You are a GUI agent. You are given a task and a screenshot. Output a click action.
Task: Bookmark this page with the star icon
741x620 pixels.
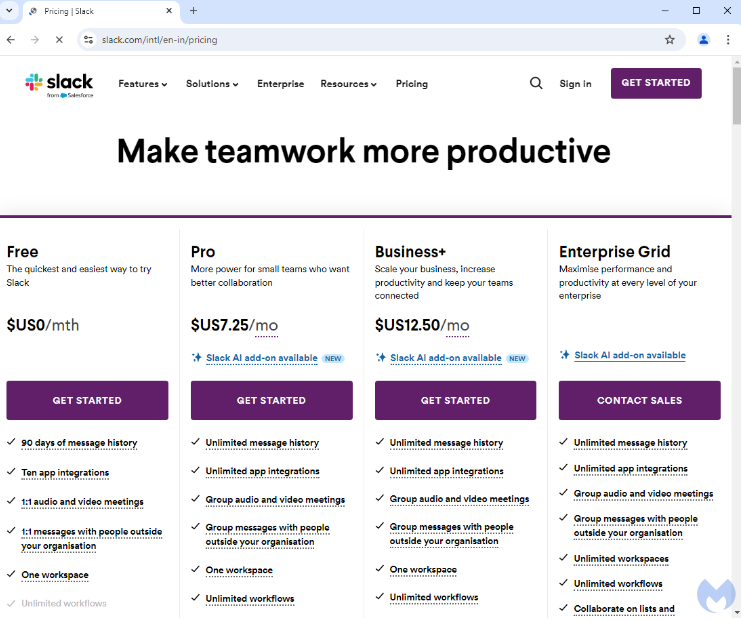tap(670, 40)
